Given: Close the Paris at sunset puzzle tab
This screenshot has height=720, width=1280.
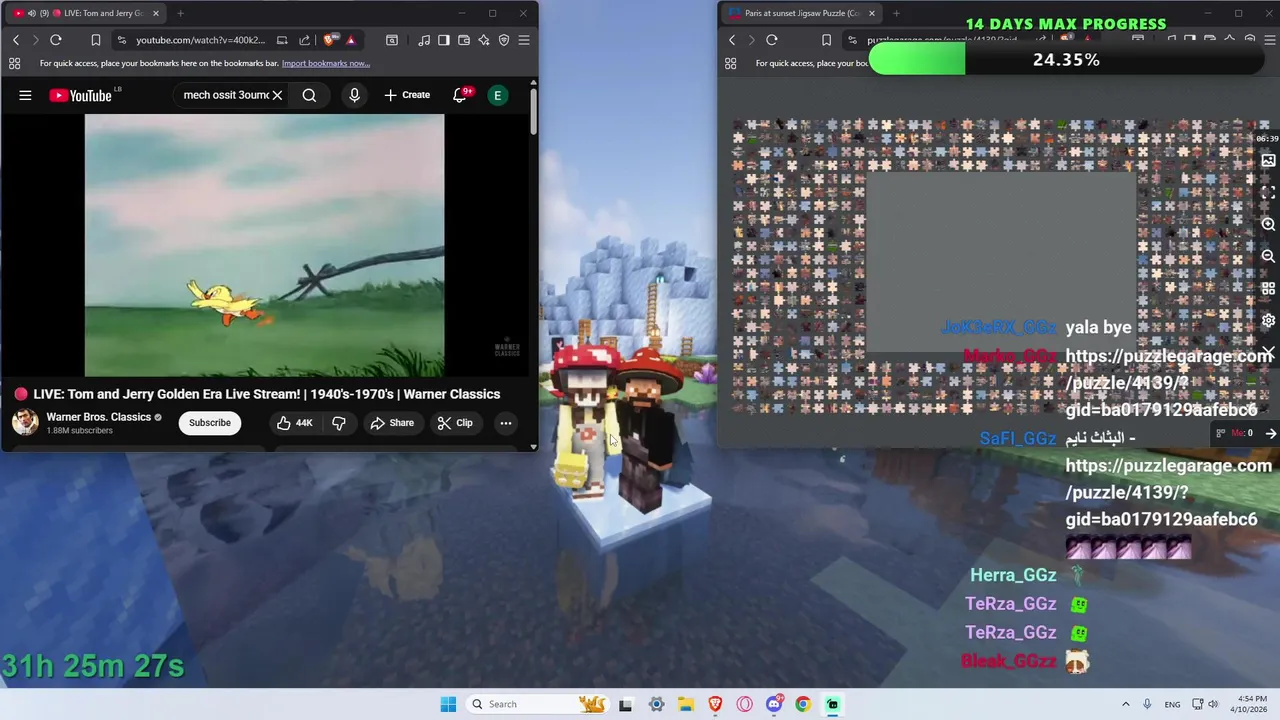Looking at the screenshot, I should coord(872,13).
